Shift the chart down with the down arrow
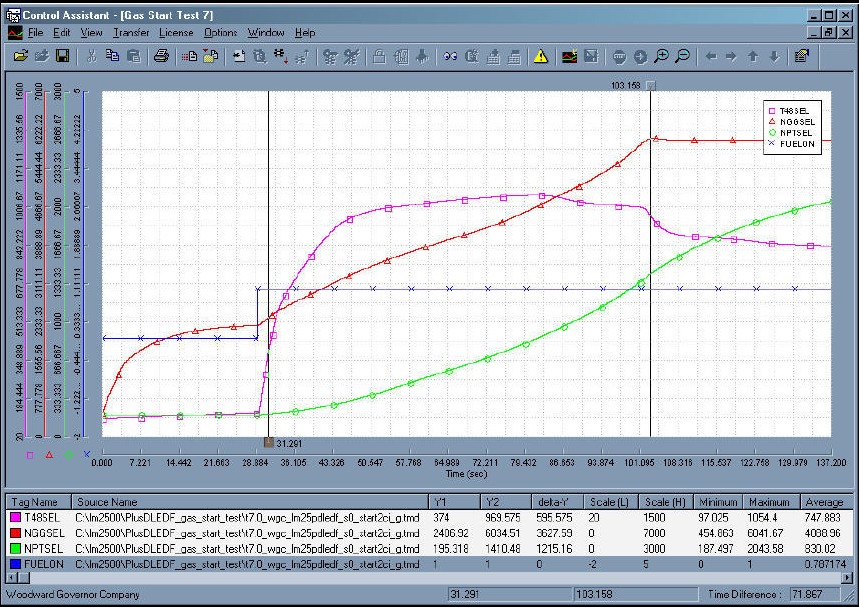Image resolution: width=859 pixels, height=607 pixels. [774, 56]
